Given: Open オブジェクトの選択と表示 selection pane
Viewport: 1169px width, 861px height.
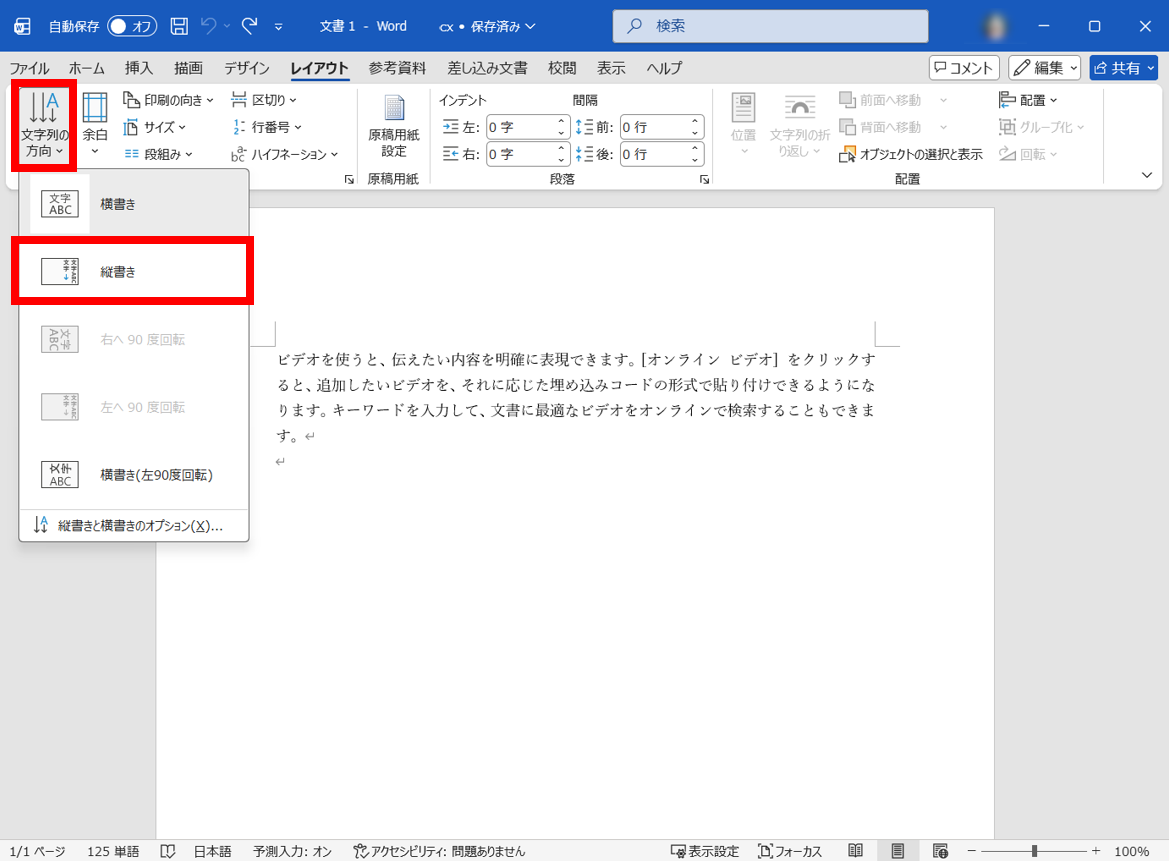Looking at the screenshot, I should (910, 154).
